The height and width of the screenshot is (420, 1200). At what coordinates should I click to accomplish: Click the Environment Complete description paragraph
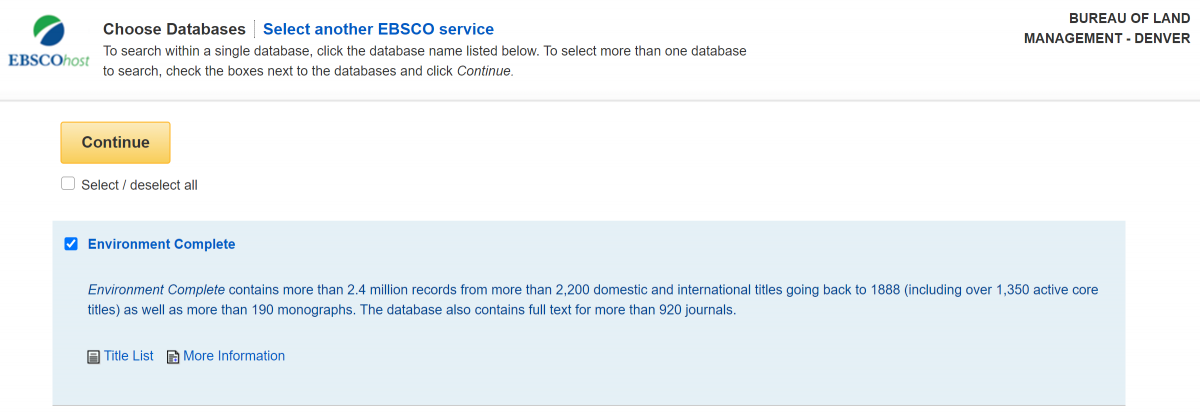coord(593,300)
